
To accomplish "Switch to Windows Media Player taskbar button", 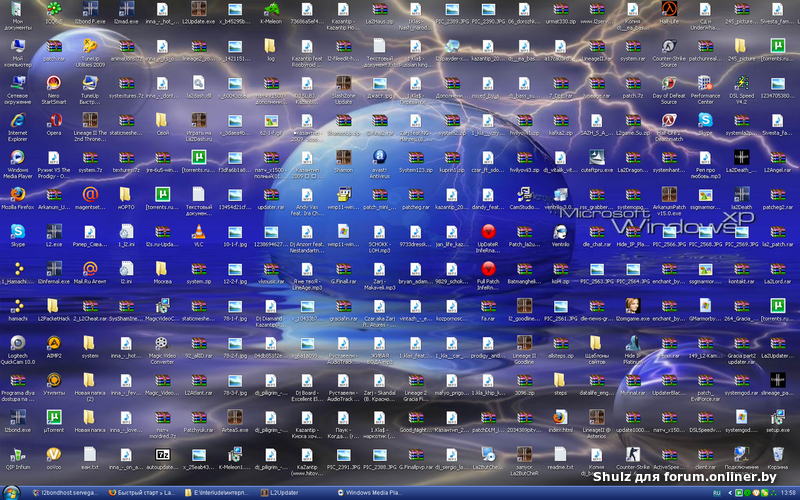I will click(x=371, y=493).
